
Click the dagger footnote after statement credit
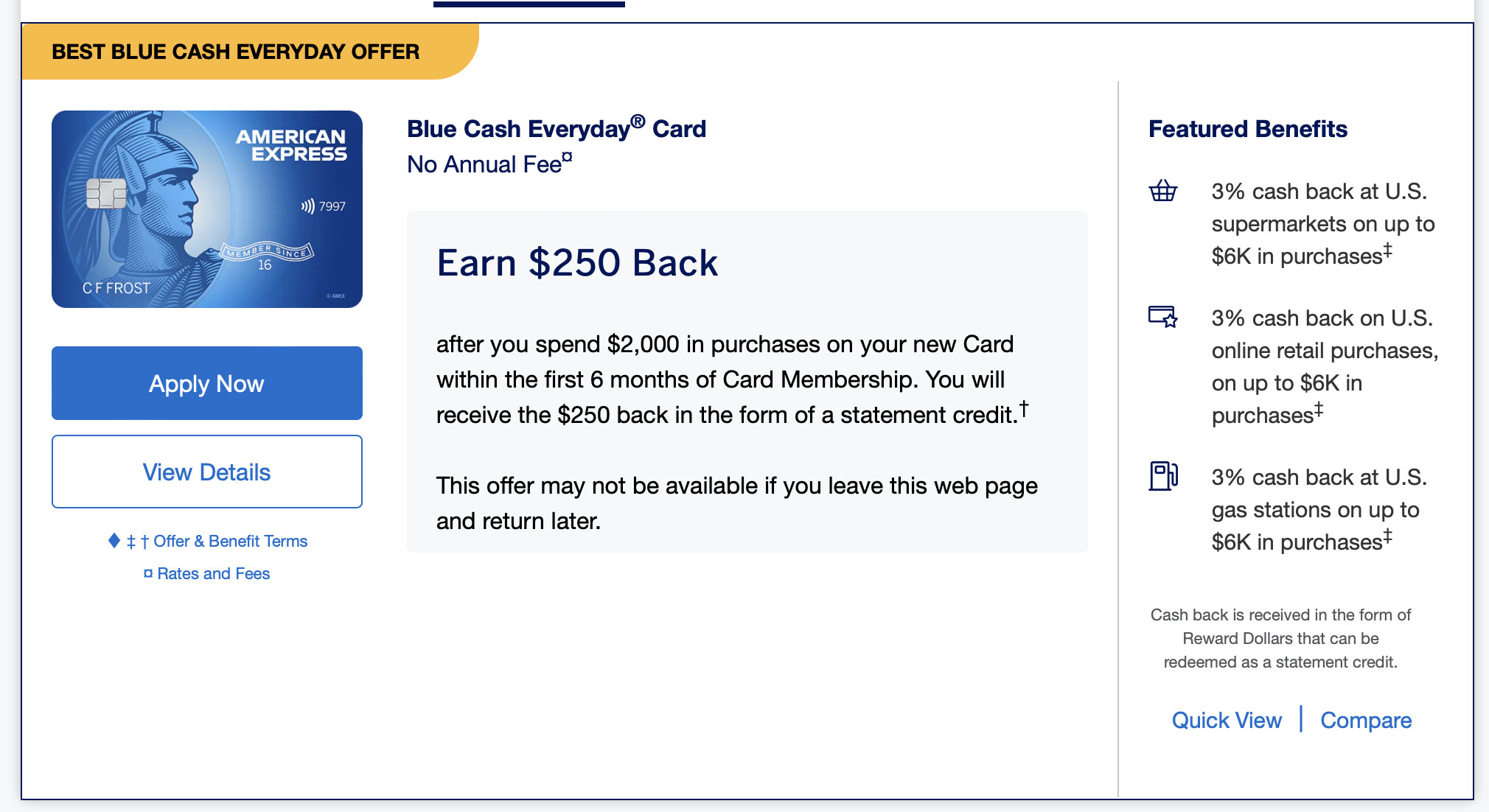click(1024, 408)
